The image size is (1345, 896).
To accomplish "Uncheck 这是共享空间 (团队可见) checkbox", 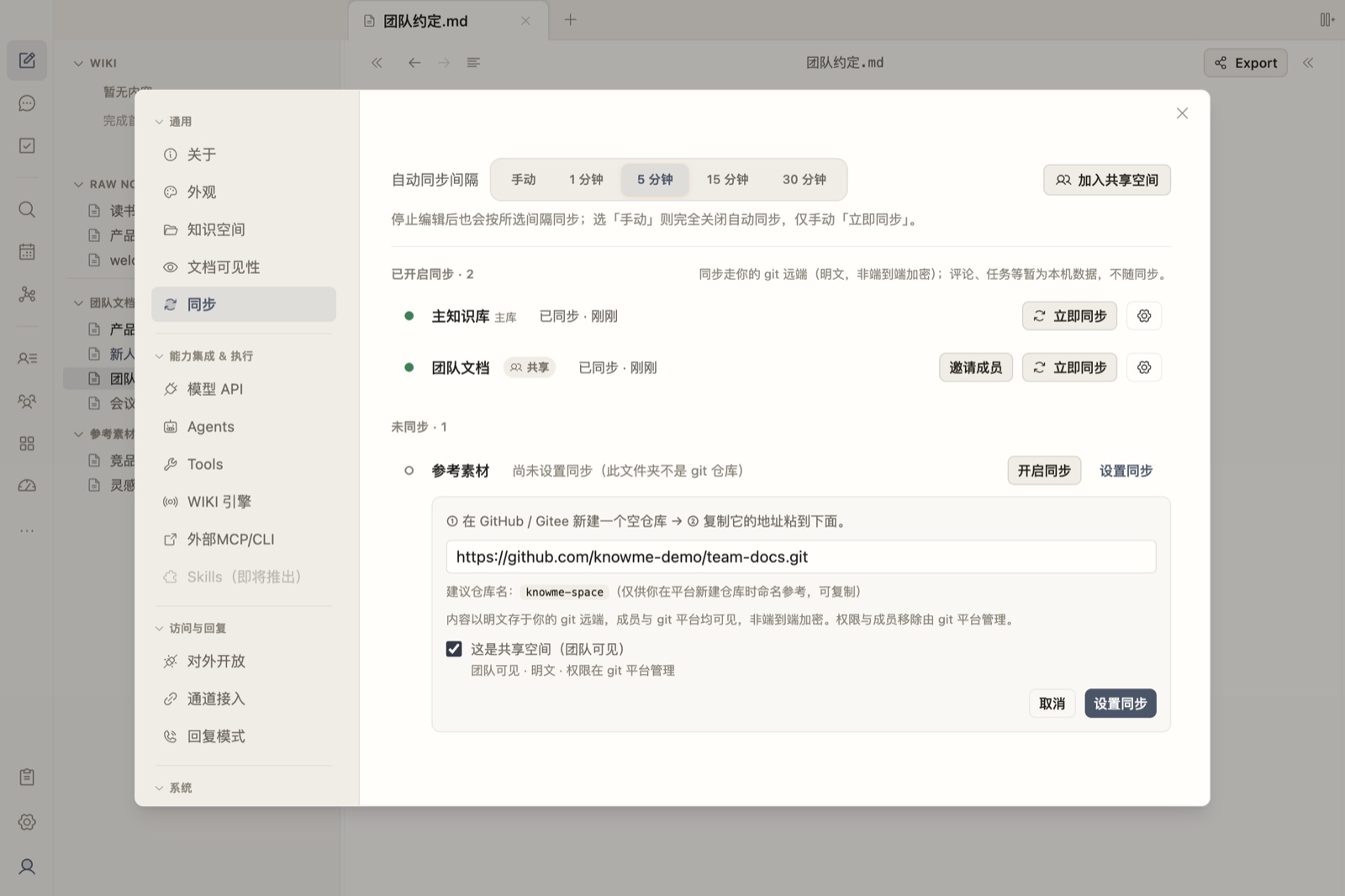I will point(454,649).
